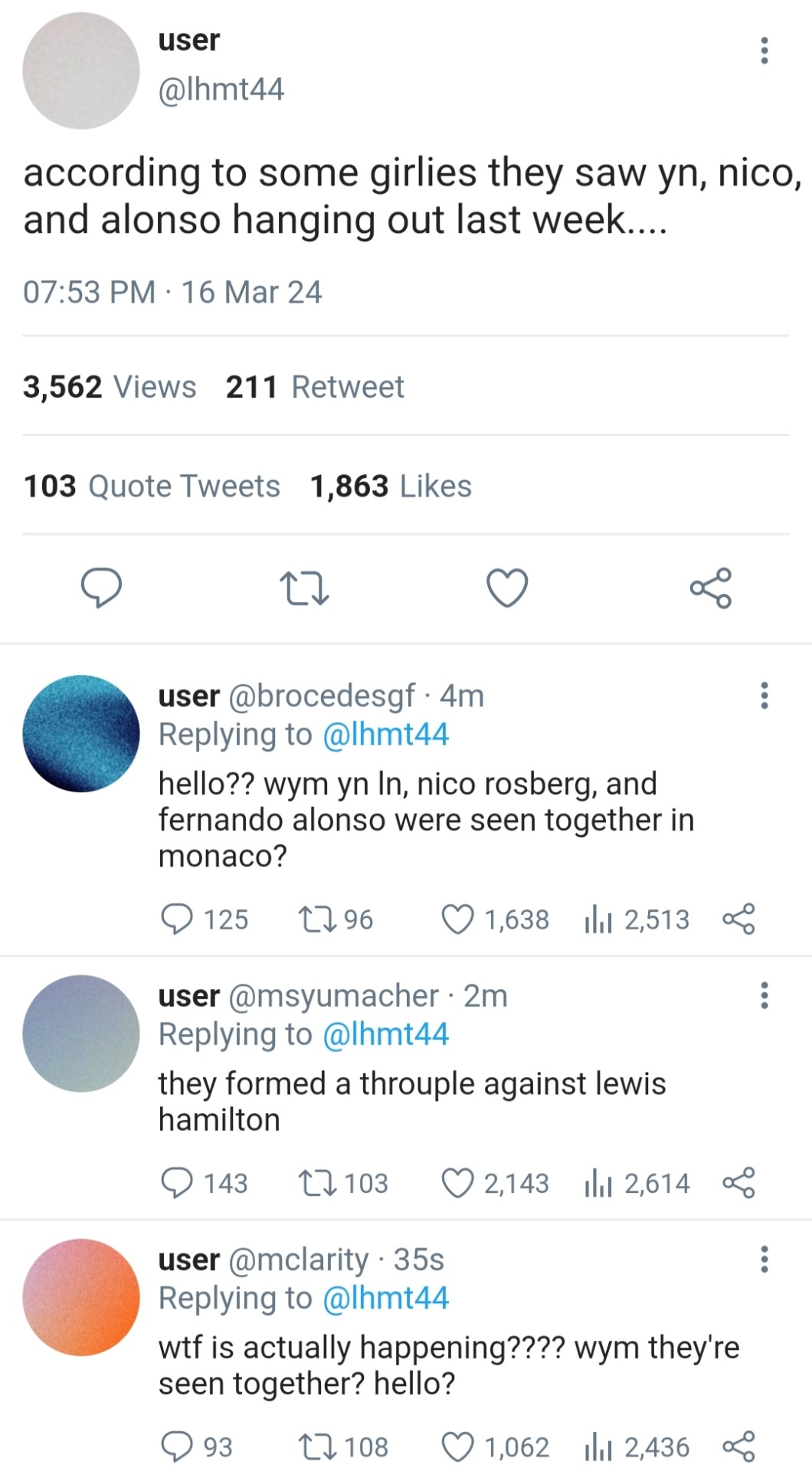View analytics for @brocedesgf's reply
Screen dimensions: 812x1471
tap(598, 919)
